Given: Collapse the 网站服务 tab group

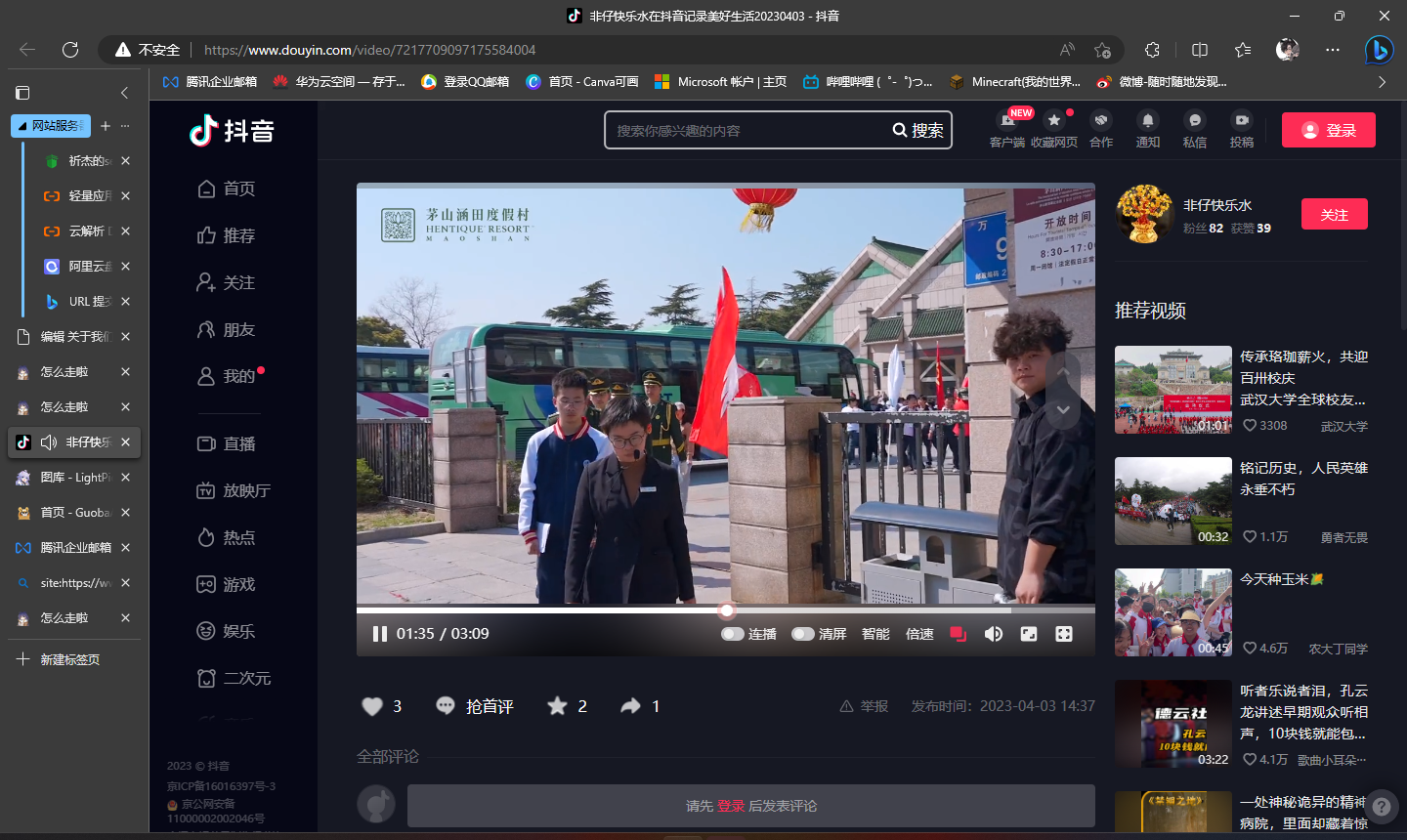Looking at the screenshot, I should coord(51,126).
